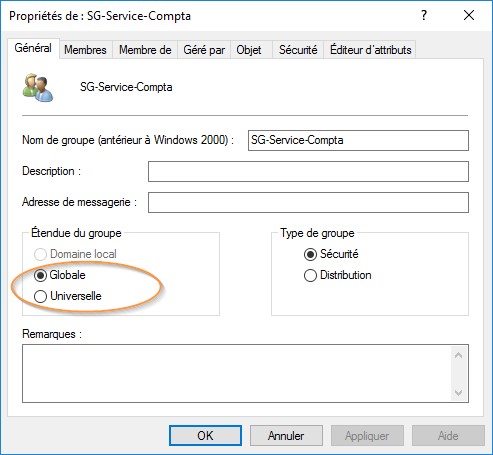Click the Remarques scrollbar down arrow
Viewport: 493px width, 455px height.
pyautogui.click(x=458, y=392)
